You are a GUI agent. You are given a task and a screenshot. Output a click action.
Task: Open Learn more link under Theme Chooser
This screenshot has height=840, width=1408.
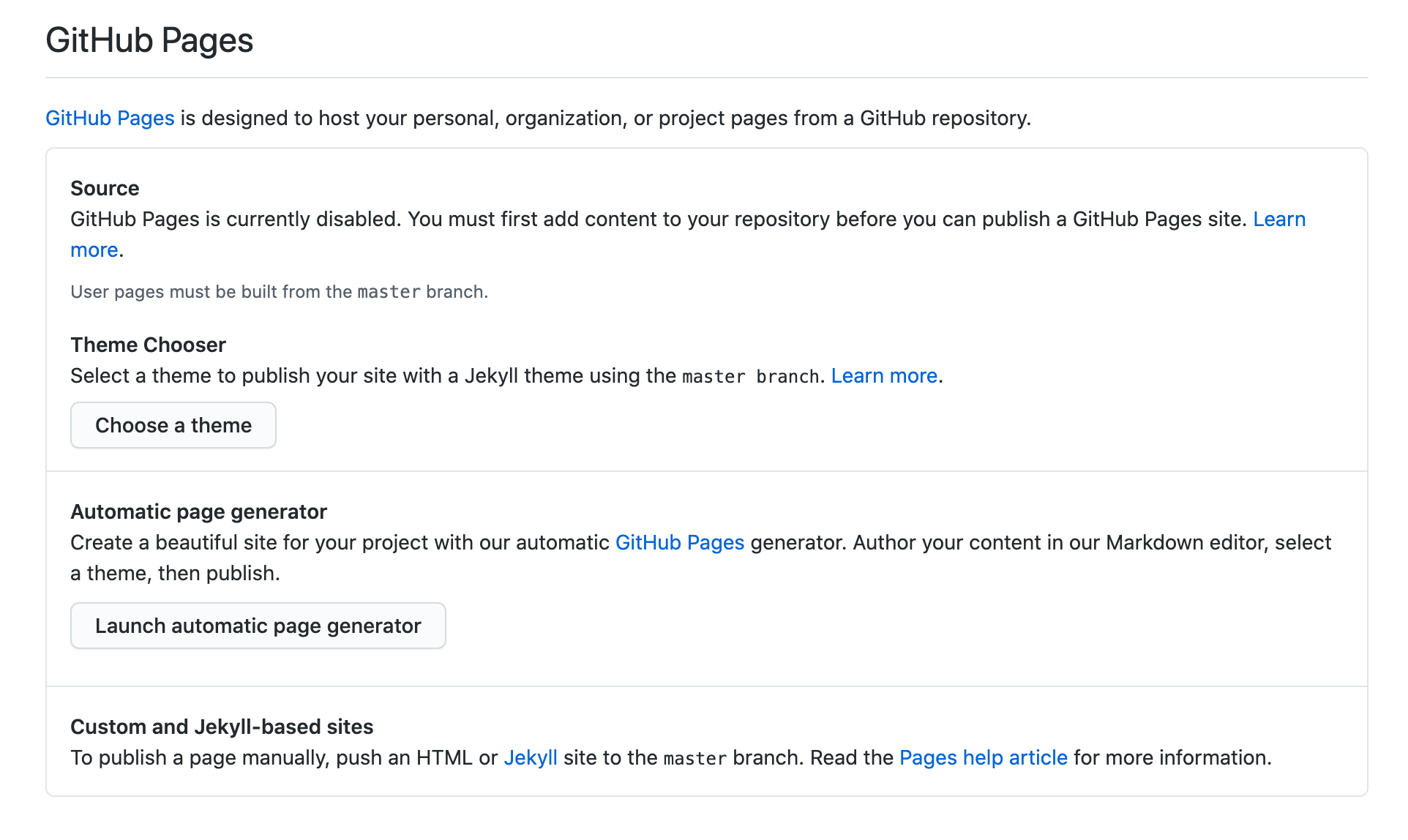click(x=884, y=375)
